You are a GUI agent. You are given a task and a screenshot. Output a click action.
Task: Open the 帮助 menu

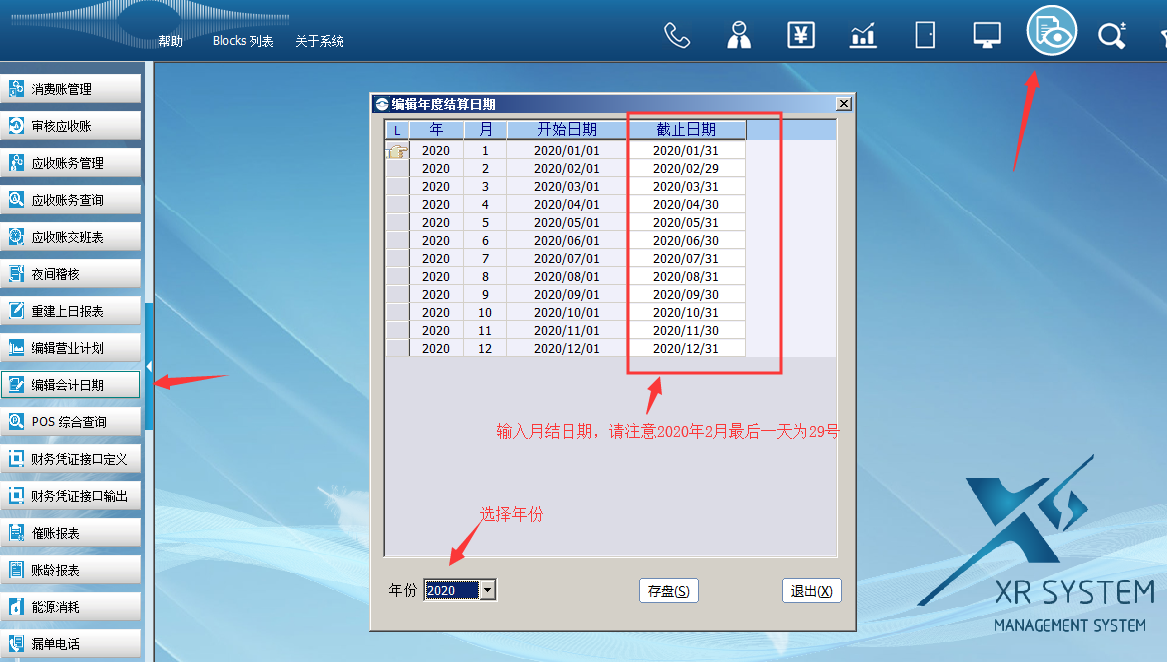click(170, 42)
